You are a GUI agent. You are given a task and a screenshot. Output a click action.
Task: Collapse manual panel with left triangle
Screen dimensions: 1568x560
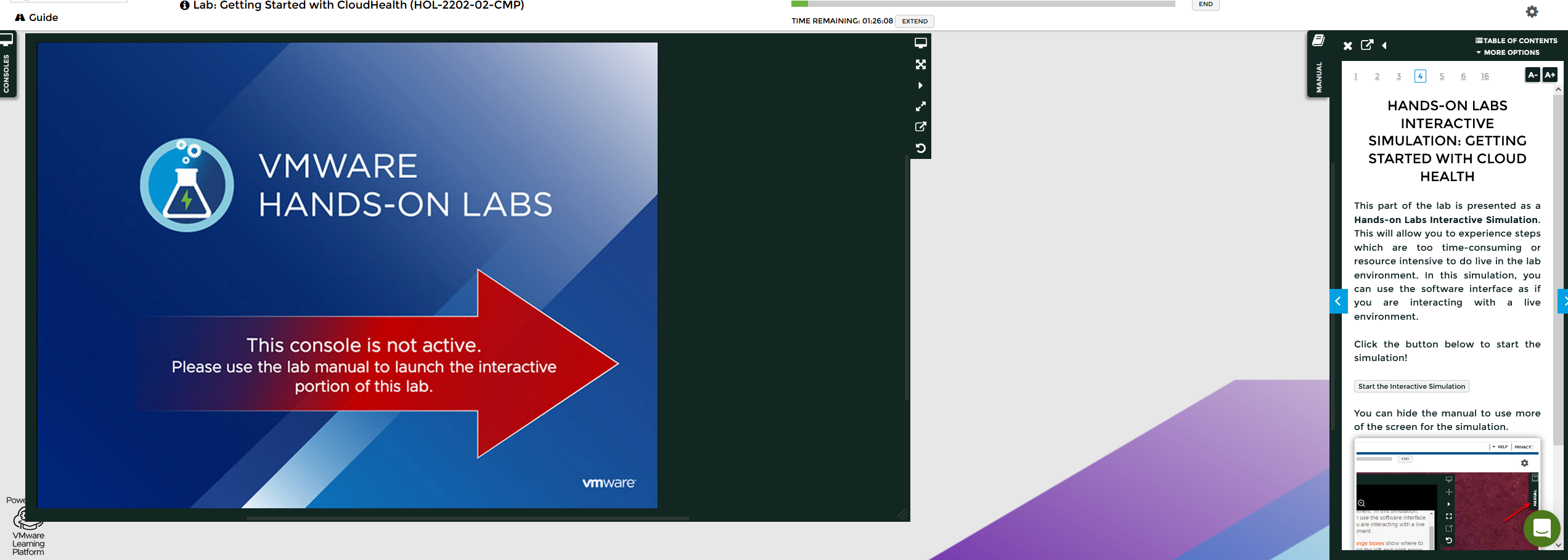(x=1384, y=46)
